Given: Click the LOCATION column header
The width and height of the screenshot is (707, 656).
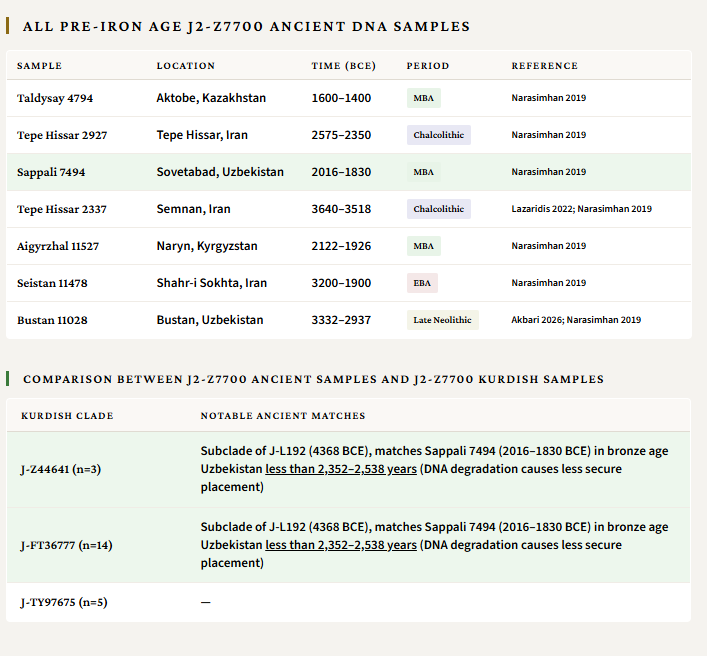Looking at the screenshot, I should point(186,66).
